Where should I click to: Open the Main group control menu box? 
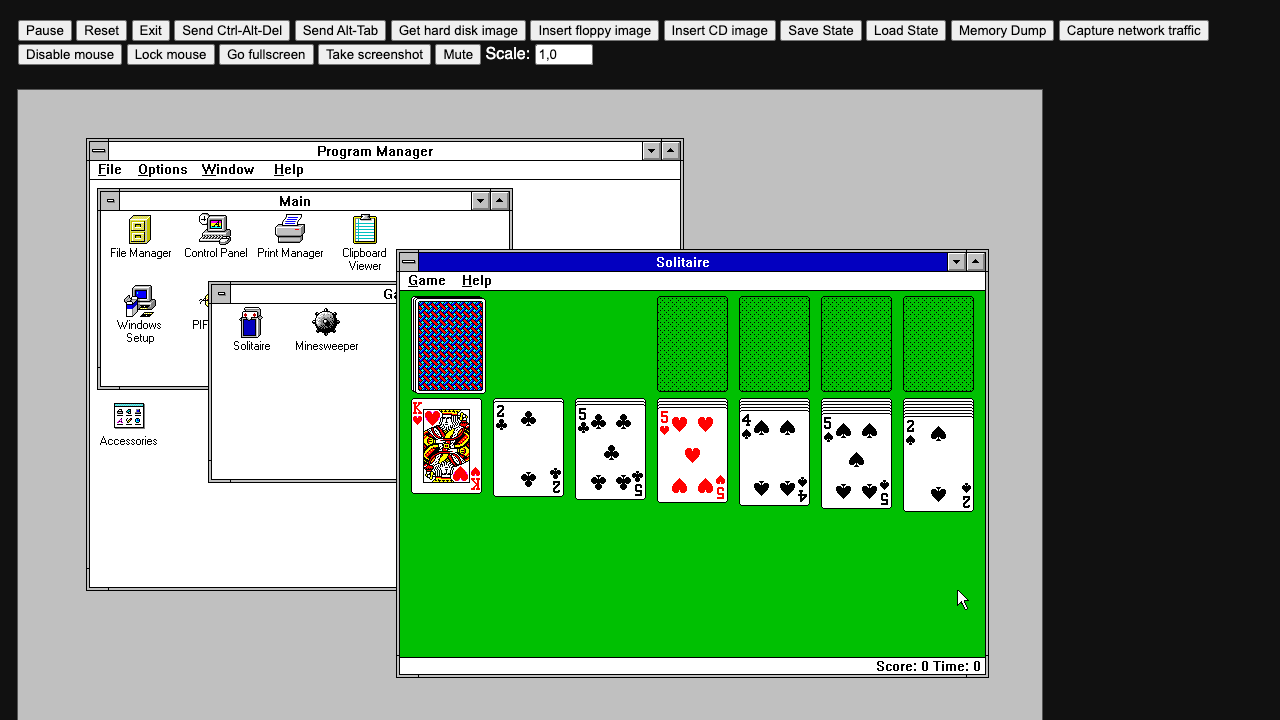click(x=110, y=201)
